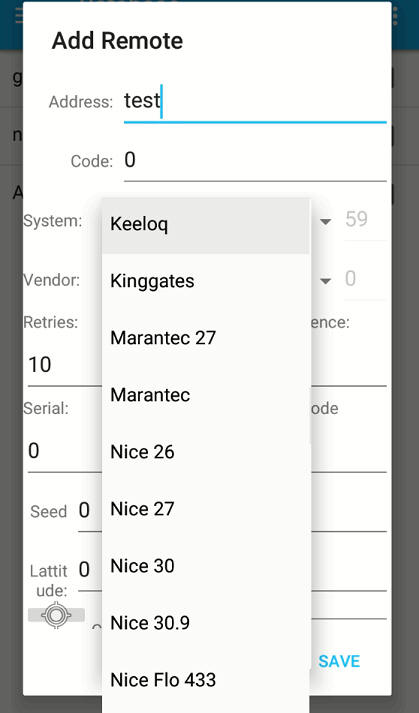Collapse the System dropdown arrow
Viewport: 419px width, 713px height.
click(x=325, y=221)
